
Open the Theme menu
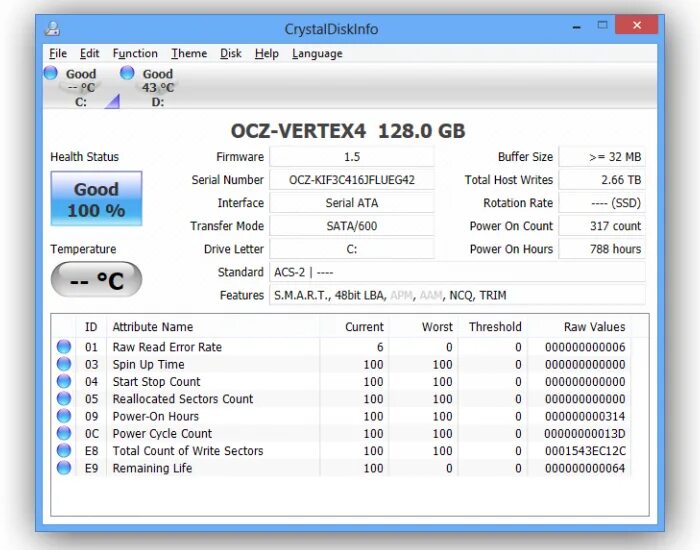pyautogui.click(x=189, y=54)
